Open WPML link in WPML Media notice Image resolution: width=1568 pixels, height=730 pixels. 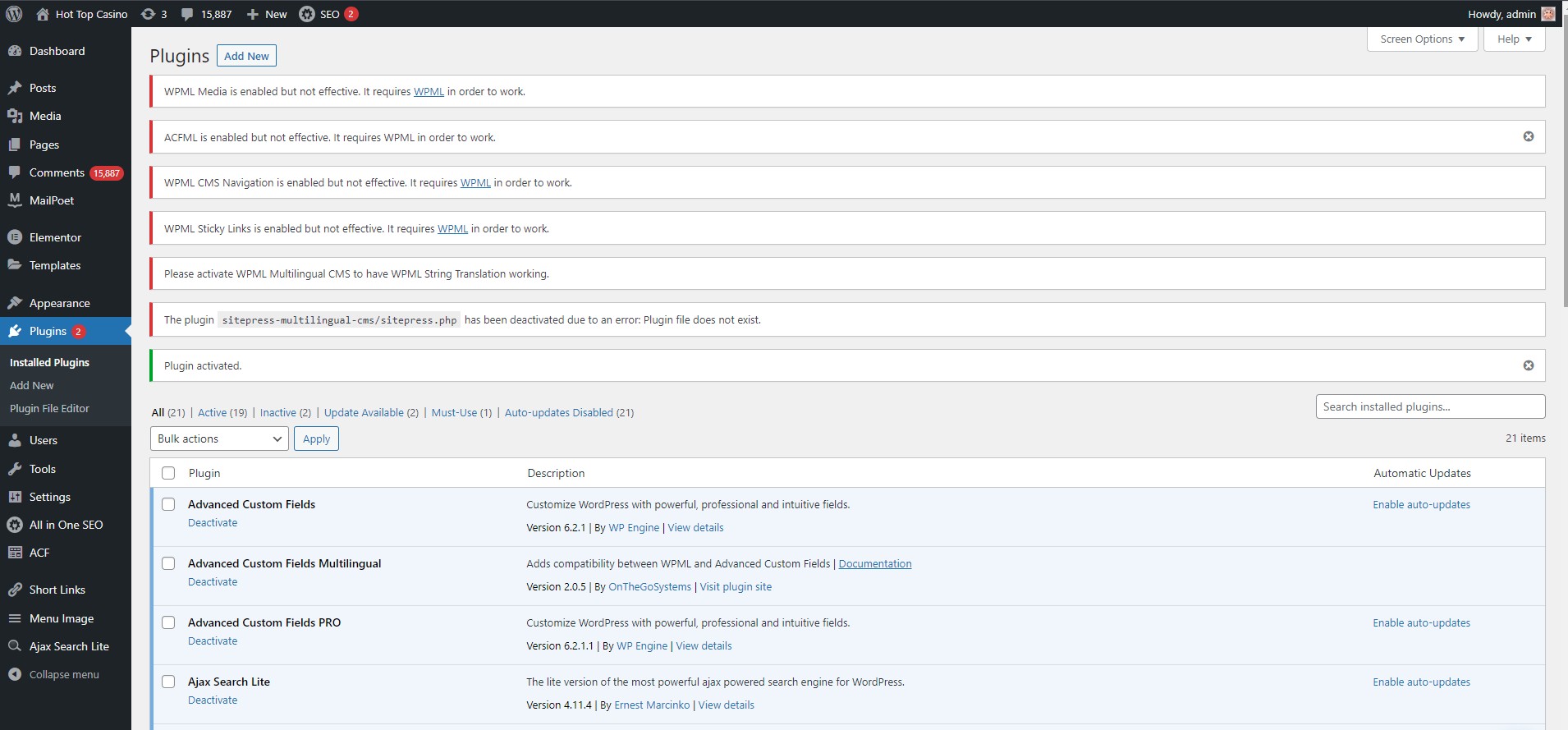pos(429,91)
